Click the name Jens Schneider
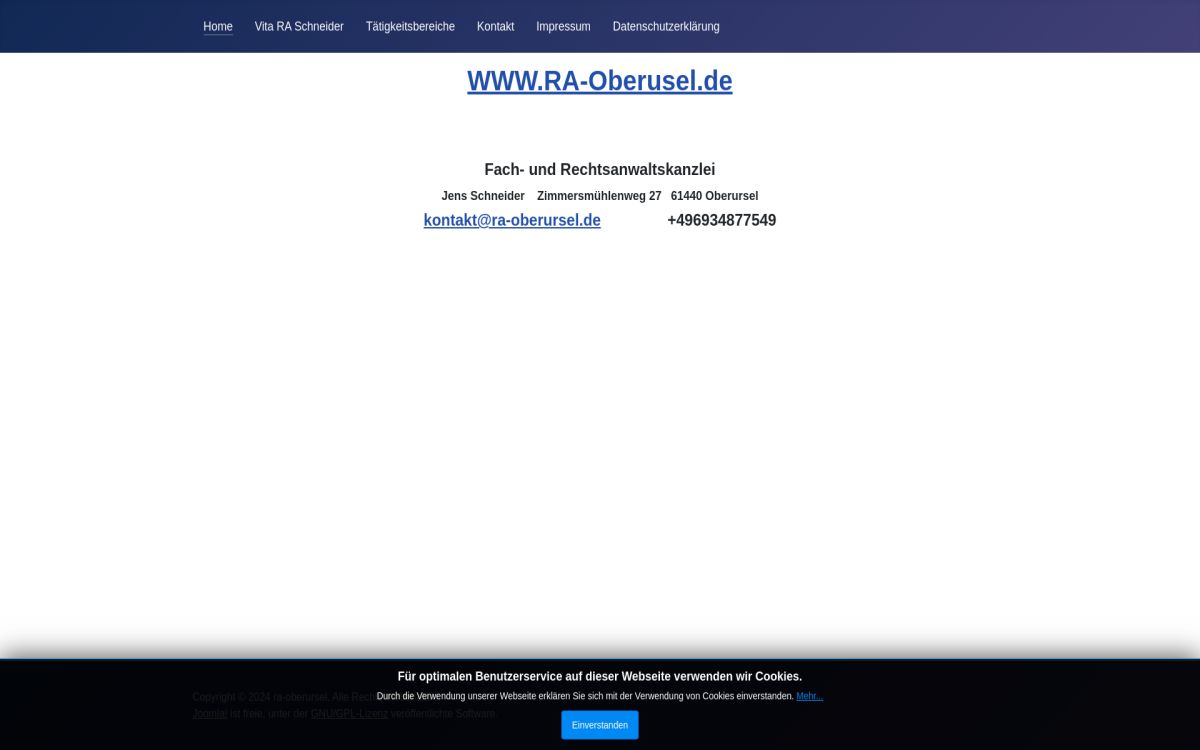The height and width of the screenshot is (750, 1200). (483, 196)
